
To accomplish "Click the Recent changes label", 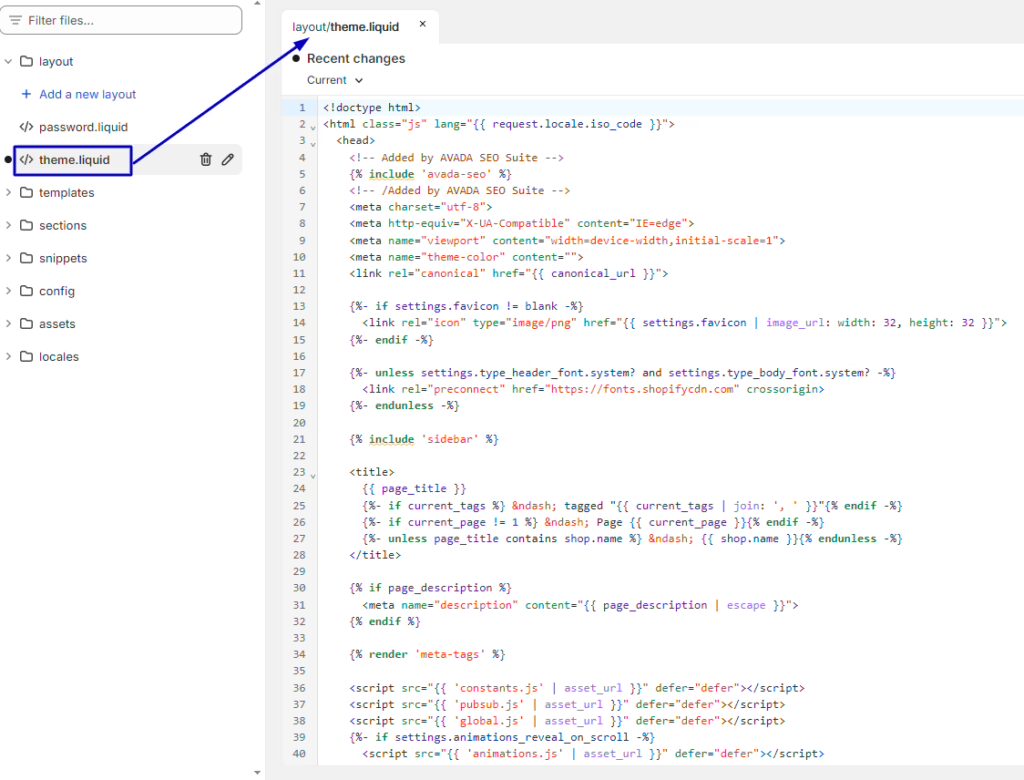I will pyautogui.click(x=355, y=58).
